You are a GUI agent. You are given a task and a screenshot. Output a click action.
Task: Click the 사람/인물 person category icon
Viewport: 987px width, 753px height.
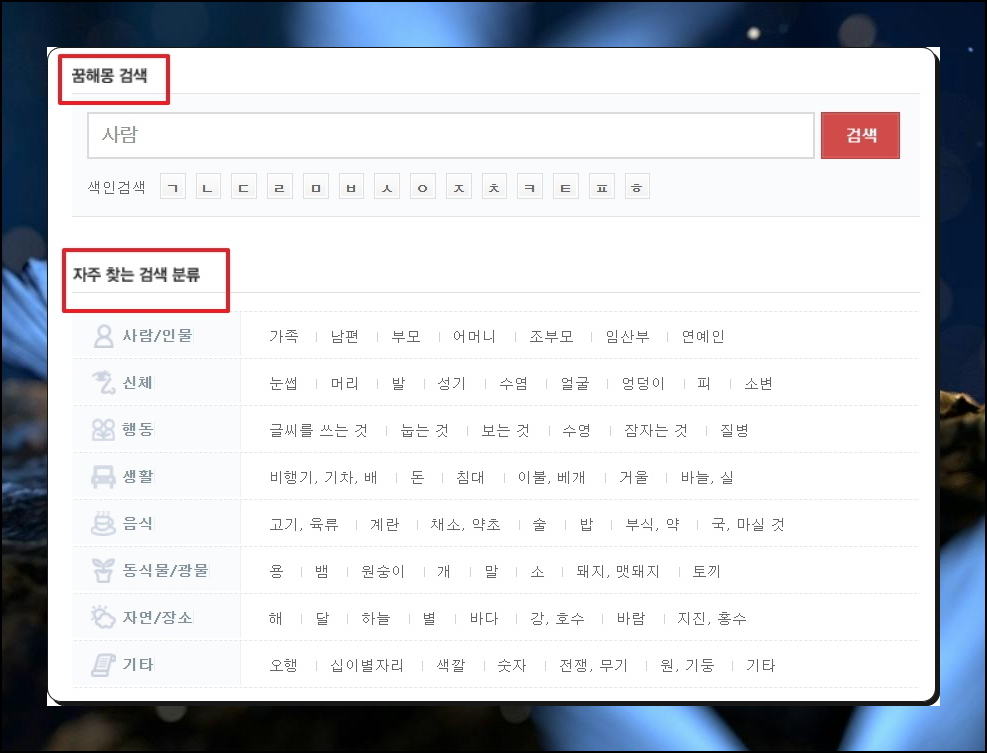point(103,336)
